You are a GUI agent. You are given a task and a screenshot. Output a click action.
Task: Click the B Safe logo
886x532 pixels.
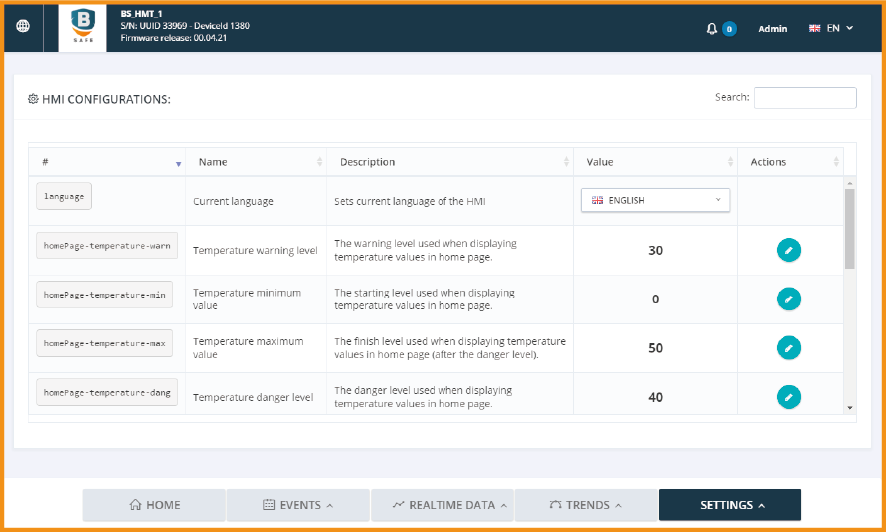(82, 28)
